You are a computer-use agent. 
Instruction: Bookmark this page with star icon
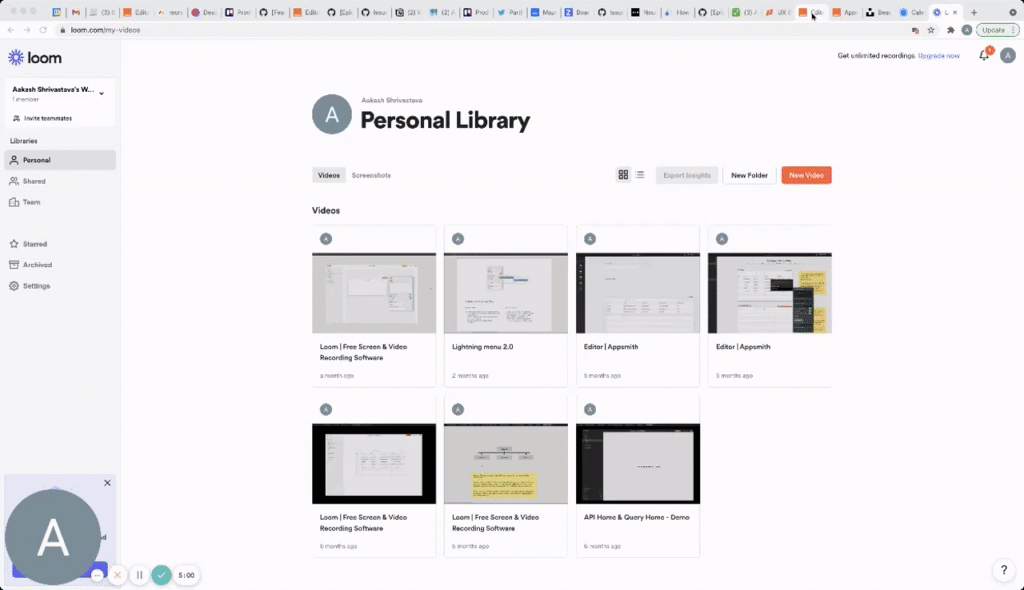(x=931, y=30)
